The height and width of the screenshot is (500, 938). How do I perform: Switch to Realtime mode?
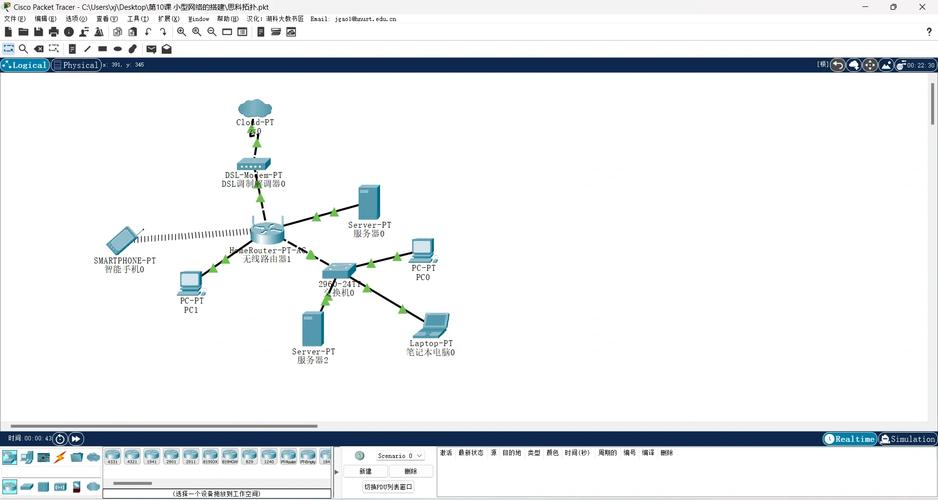[x=849, y=439]
